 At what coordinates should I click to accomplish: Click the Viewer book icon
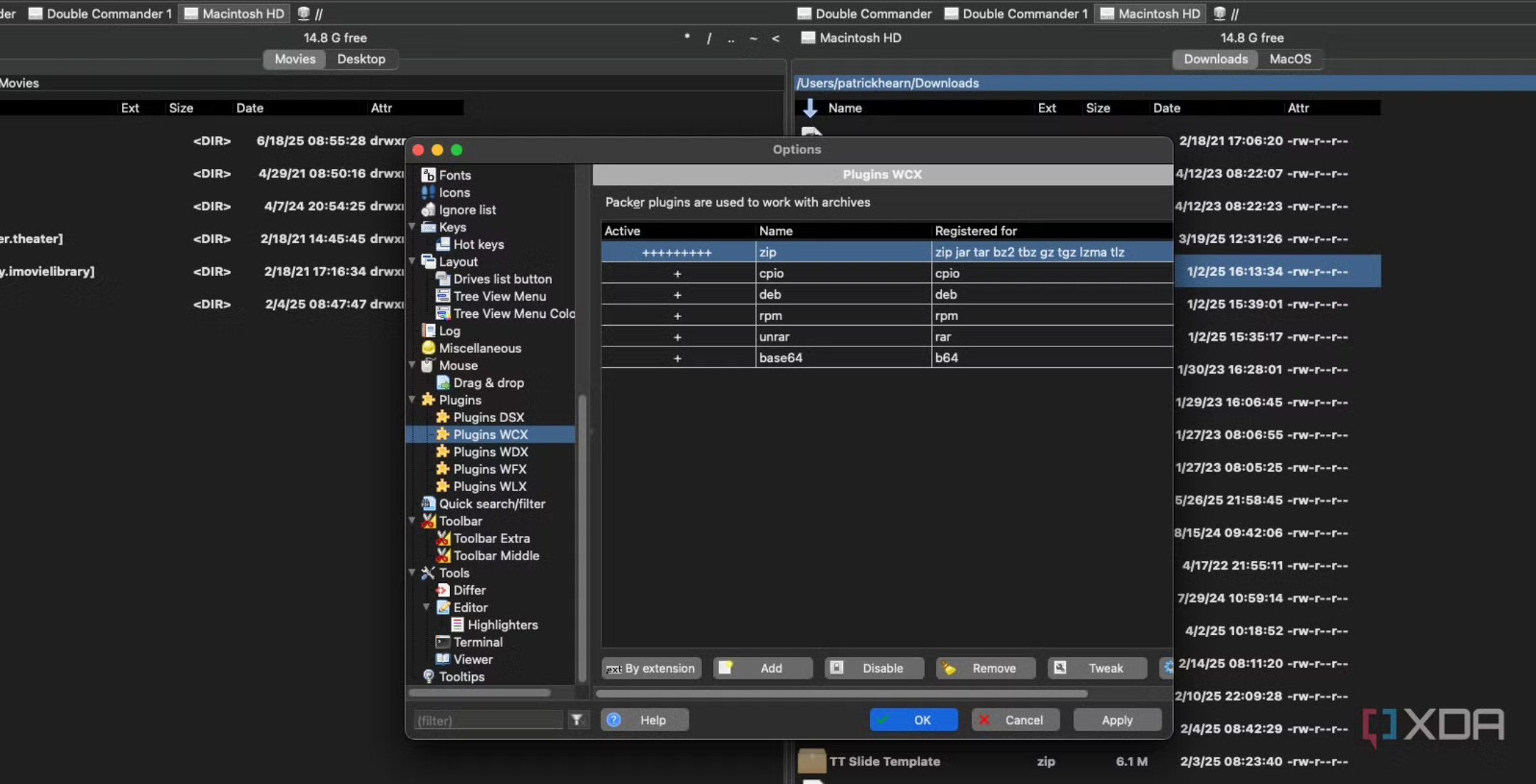[443, 659]
